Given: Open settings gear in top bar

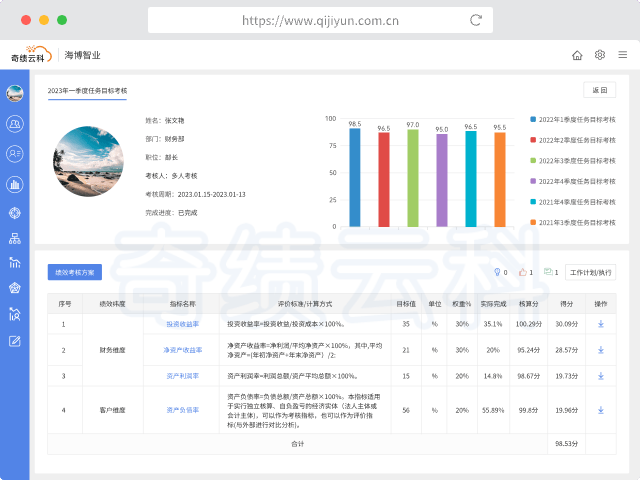Looking at the screenshot, I should point(600,55).
